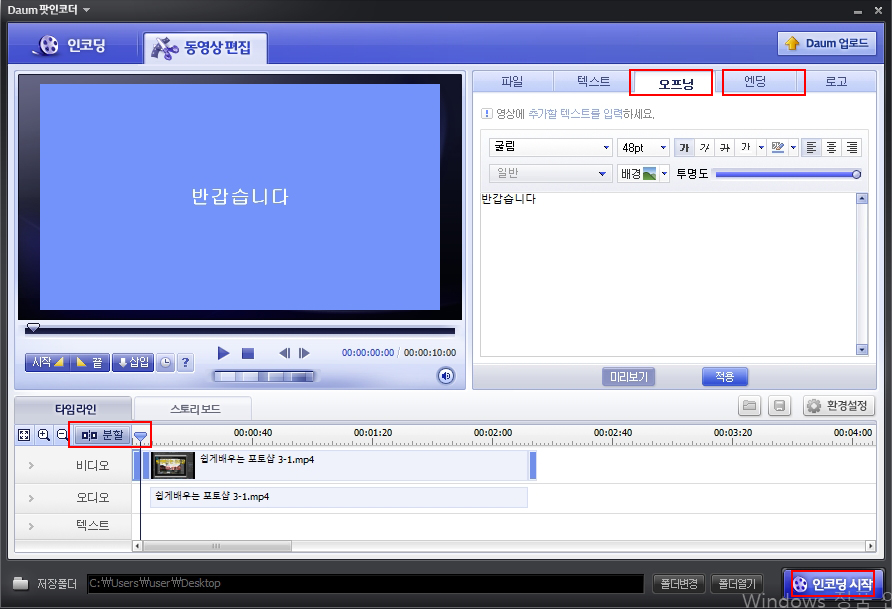Select the audio clip 쉽게배우는 포토샵 3-1.mp4
The height and width of the screenshot is (609, 892).
click(x=338, y=497)
